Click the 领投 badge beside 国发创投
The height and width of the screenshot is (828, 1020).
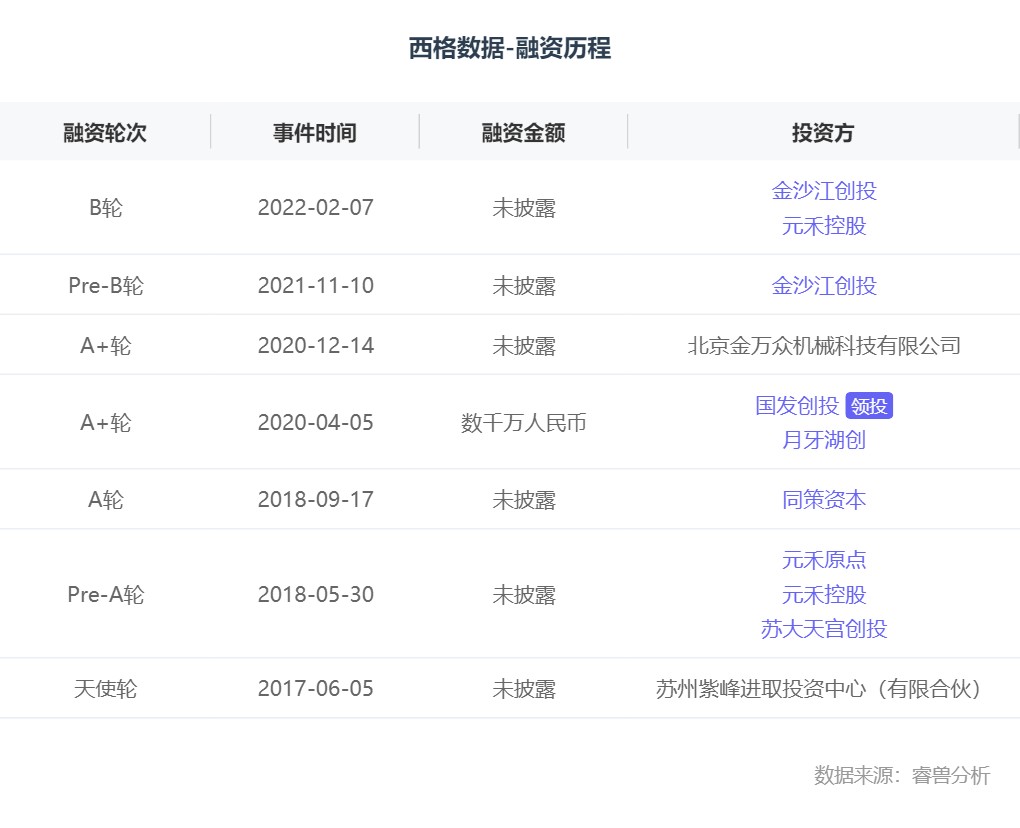point(869,406)
